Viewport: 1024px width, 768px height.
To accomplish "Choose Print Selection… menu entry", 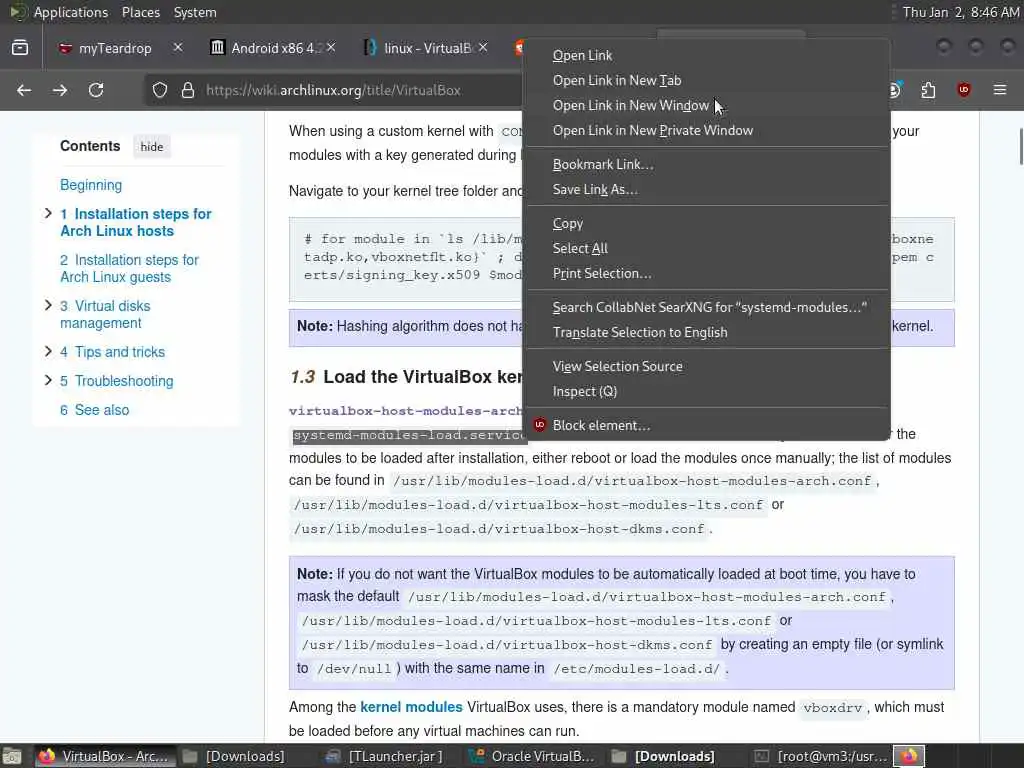I will tap(708, 273).
